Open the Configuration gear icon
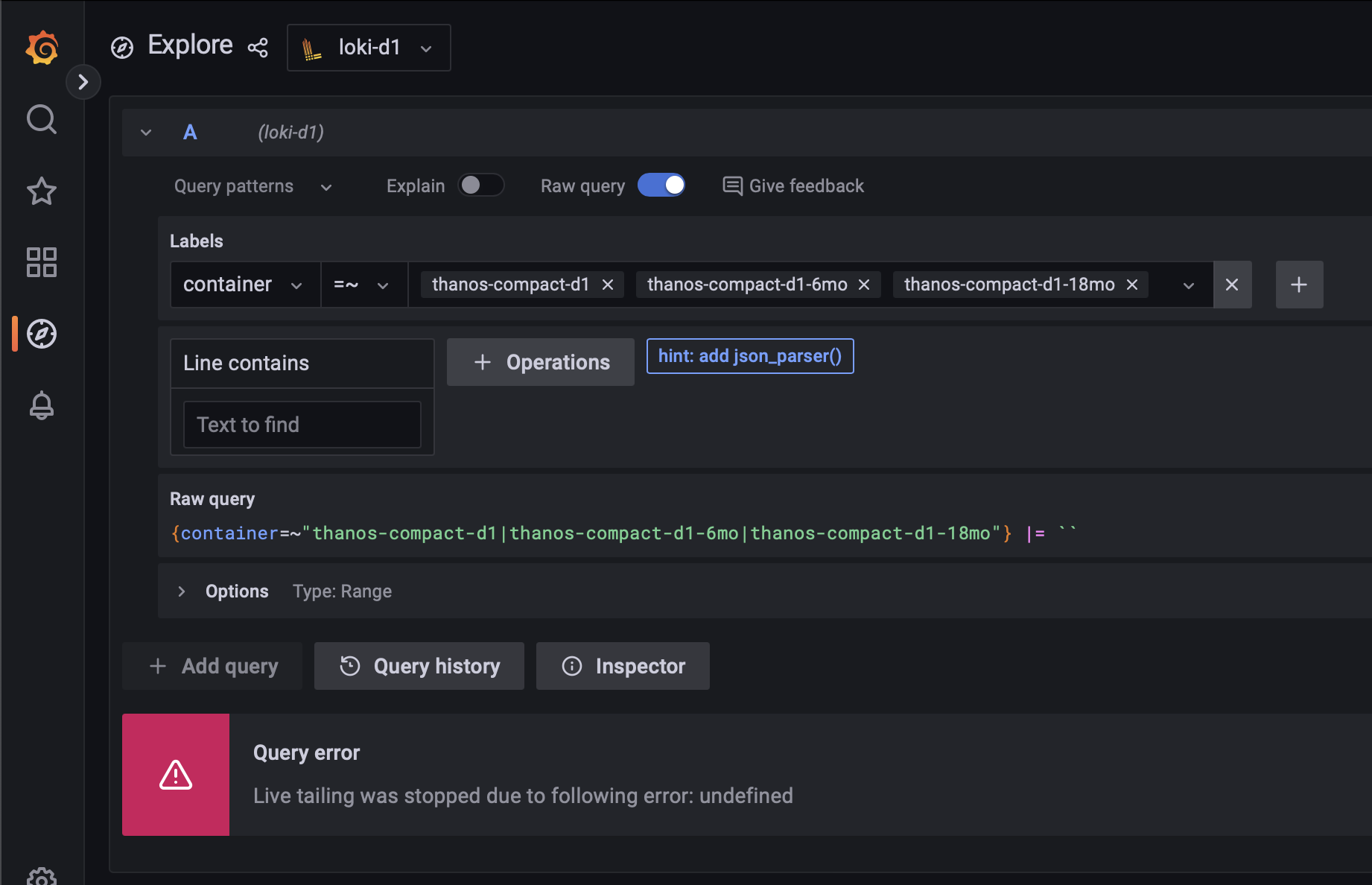 coord(42,878)
